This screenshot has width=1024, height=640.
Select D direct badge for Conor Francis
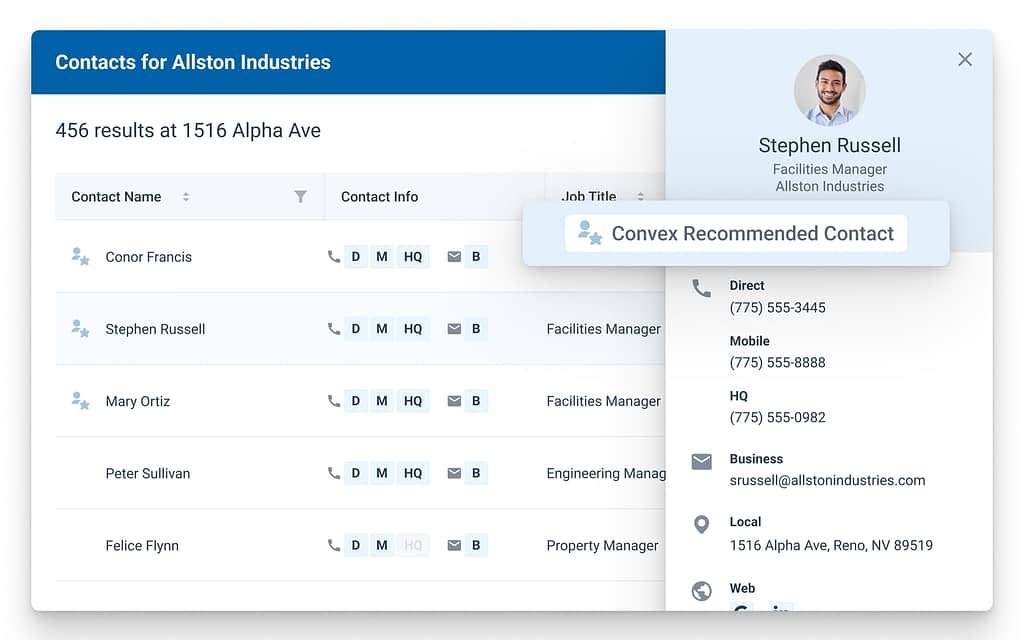pos(356,257)
